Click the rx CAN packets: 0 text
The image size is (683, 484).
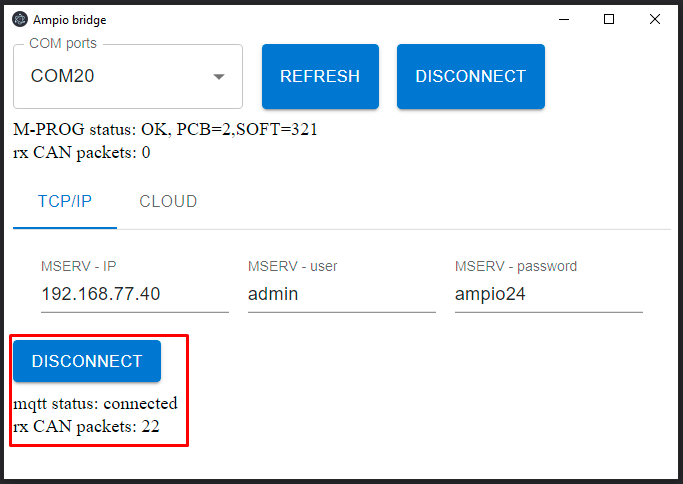click(x=82, y=153)
